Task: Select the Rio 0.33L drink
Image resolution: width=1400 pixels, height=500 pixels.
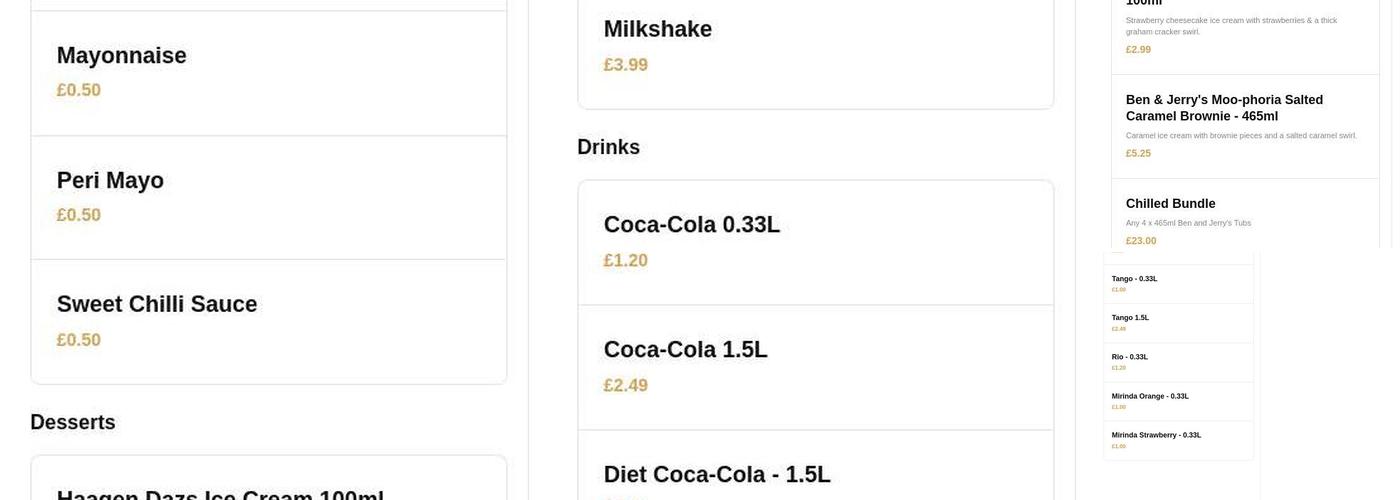Action: coord(1178,362)
